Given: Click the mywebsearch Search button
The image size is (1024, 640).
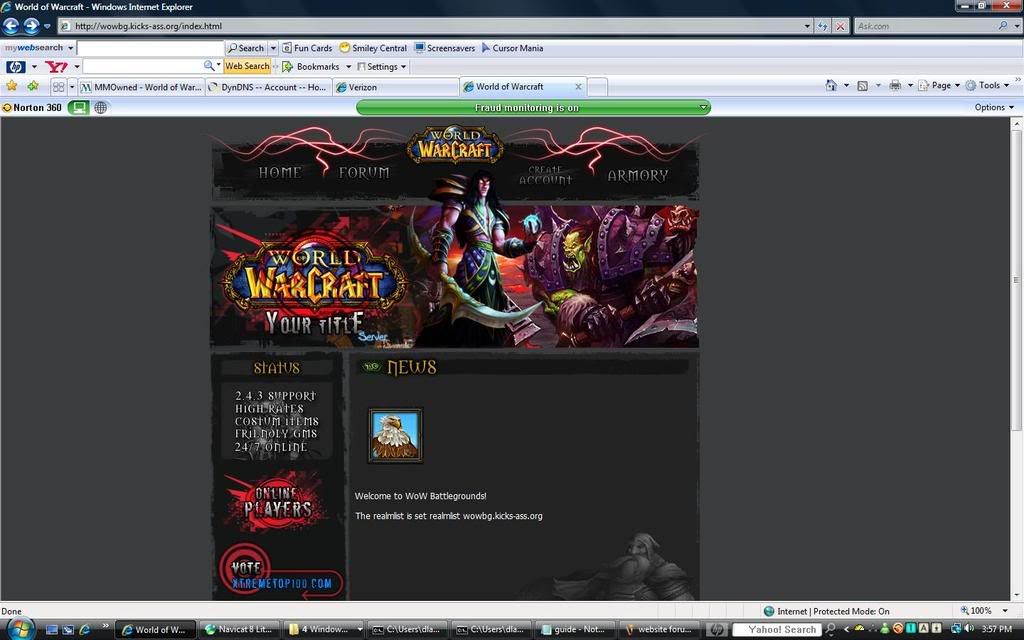Looking at the screenshot, I should point(246,48).
